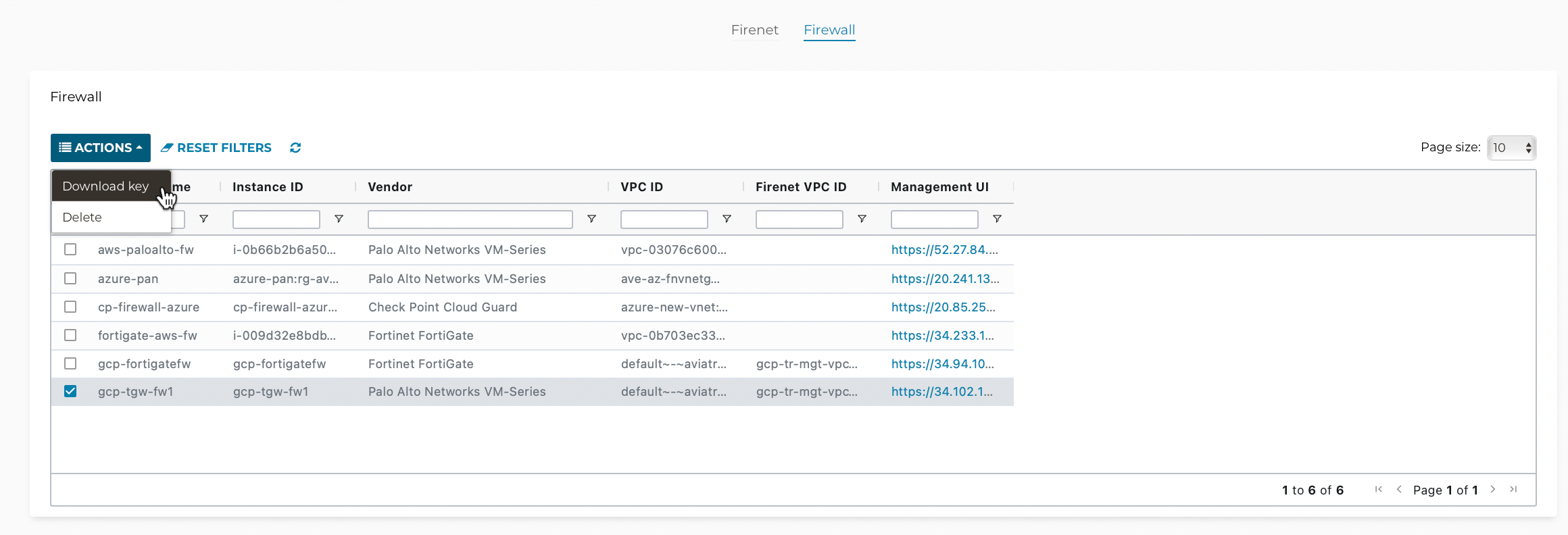Go to the last page arrow
1568x535 pixels.
click(x=1514, y=490)
